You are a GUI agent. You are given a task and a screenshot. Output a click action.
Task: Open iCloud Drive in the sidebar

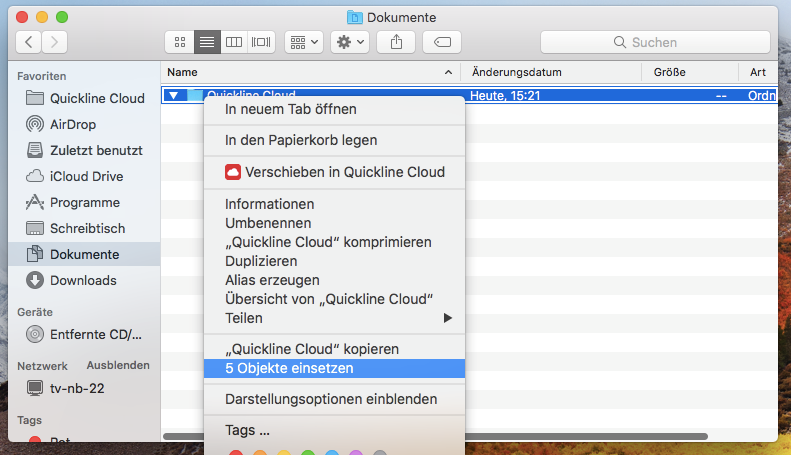click(85, 177)
